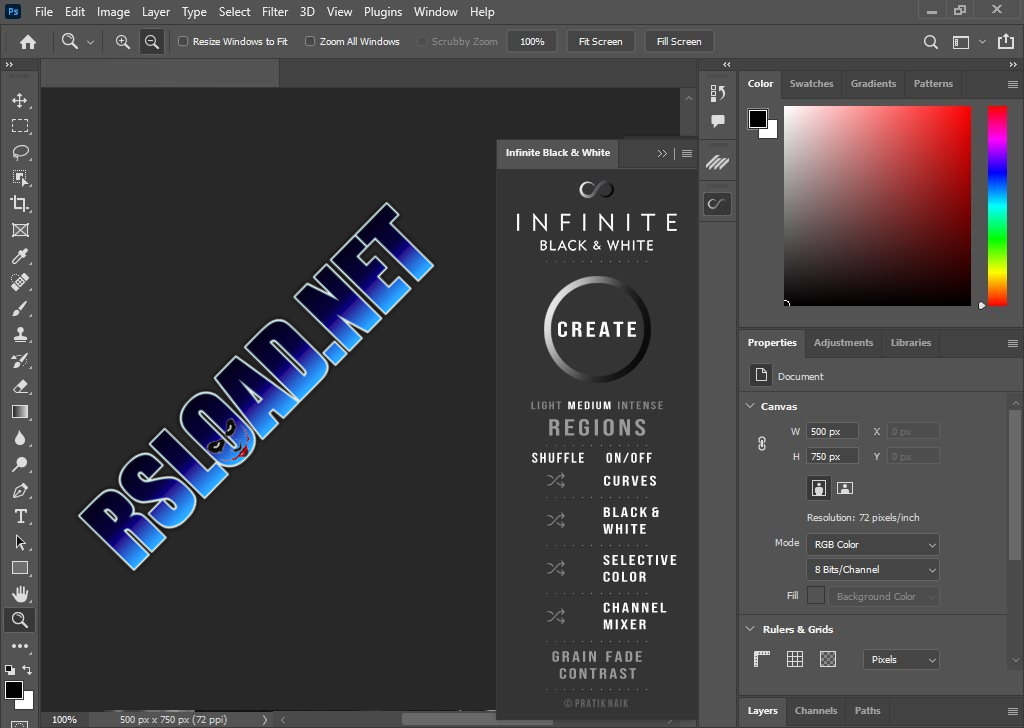Image resolution: width=1024 pixels, height=728 pixels.
Task: Collapse the Canvas section
Action: (750, 406)
